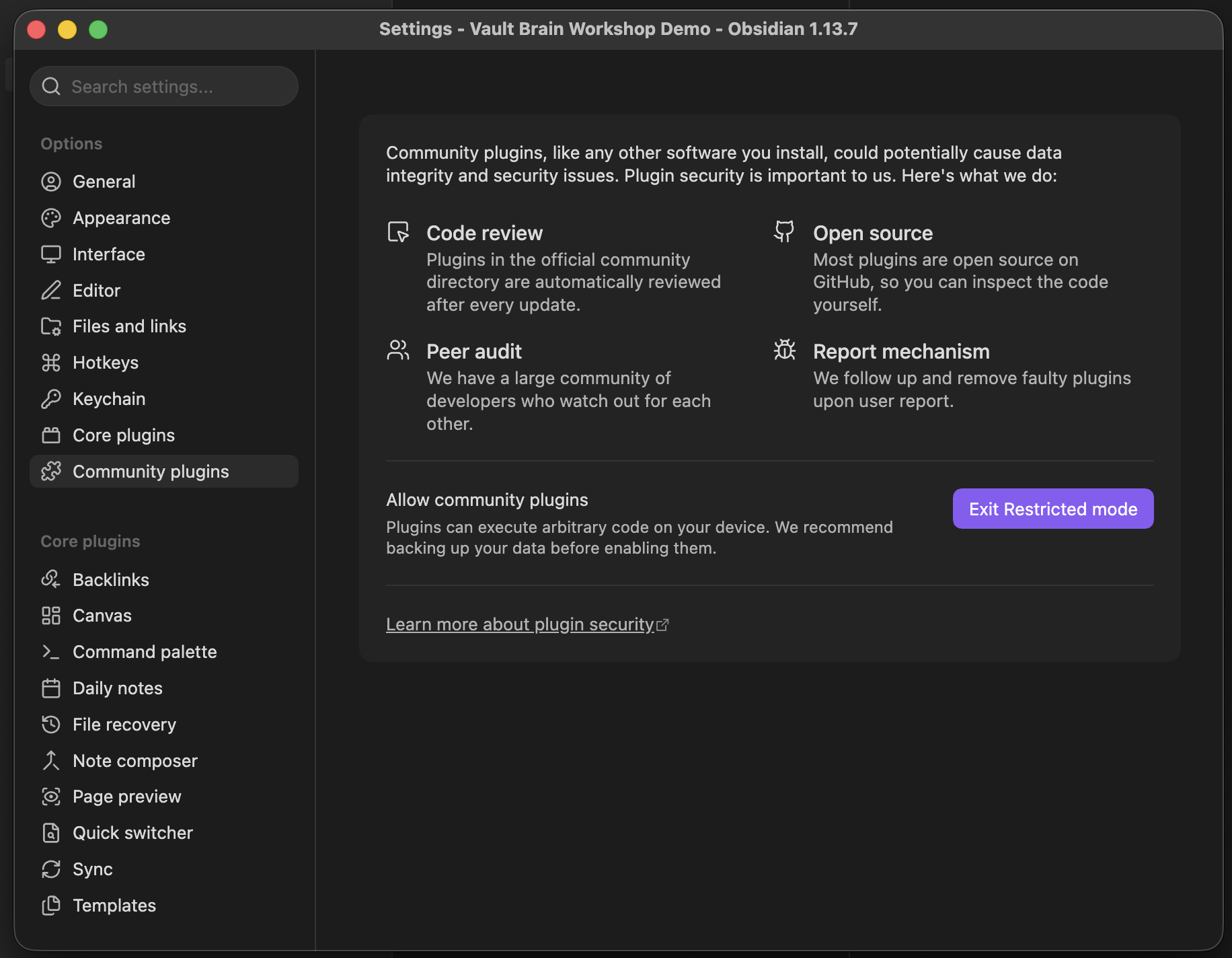Click the Command palette terminal icon
1232x958 pixels.
(51, 652)
